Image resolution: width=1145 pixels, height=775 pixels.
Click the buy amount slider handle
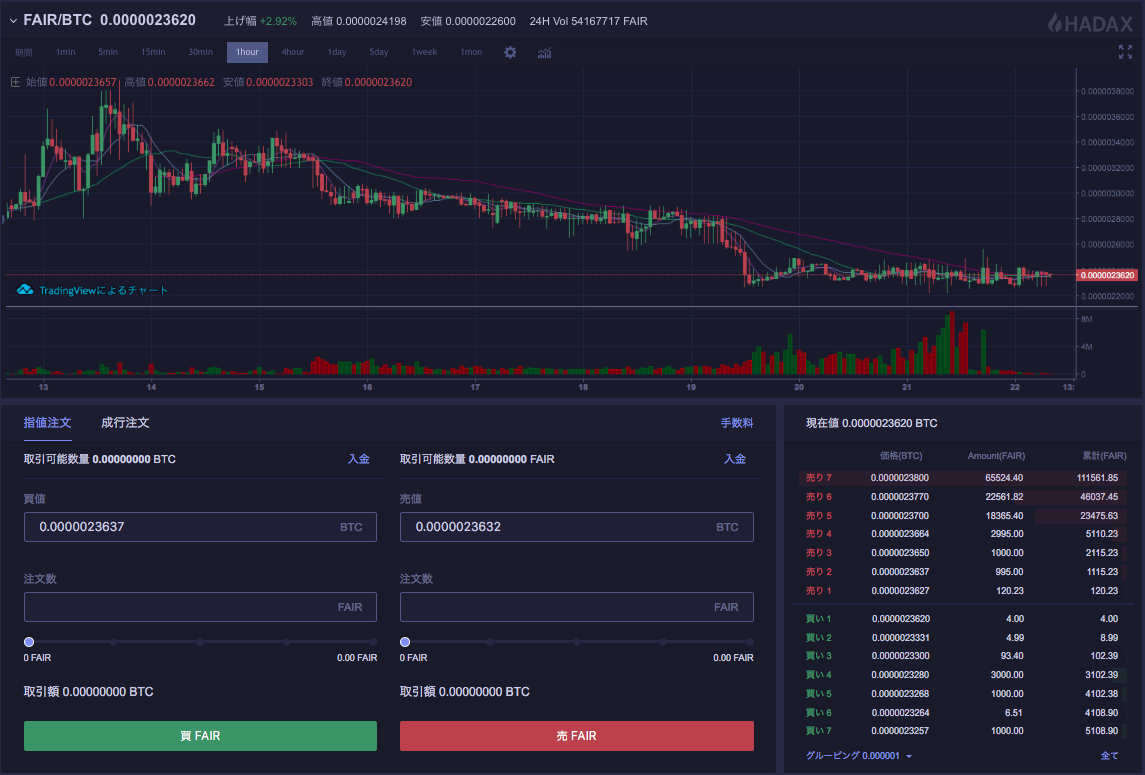coord(29,642)
